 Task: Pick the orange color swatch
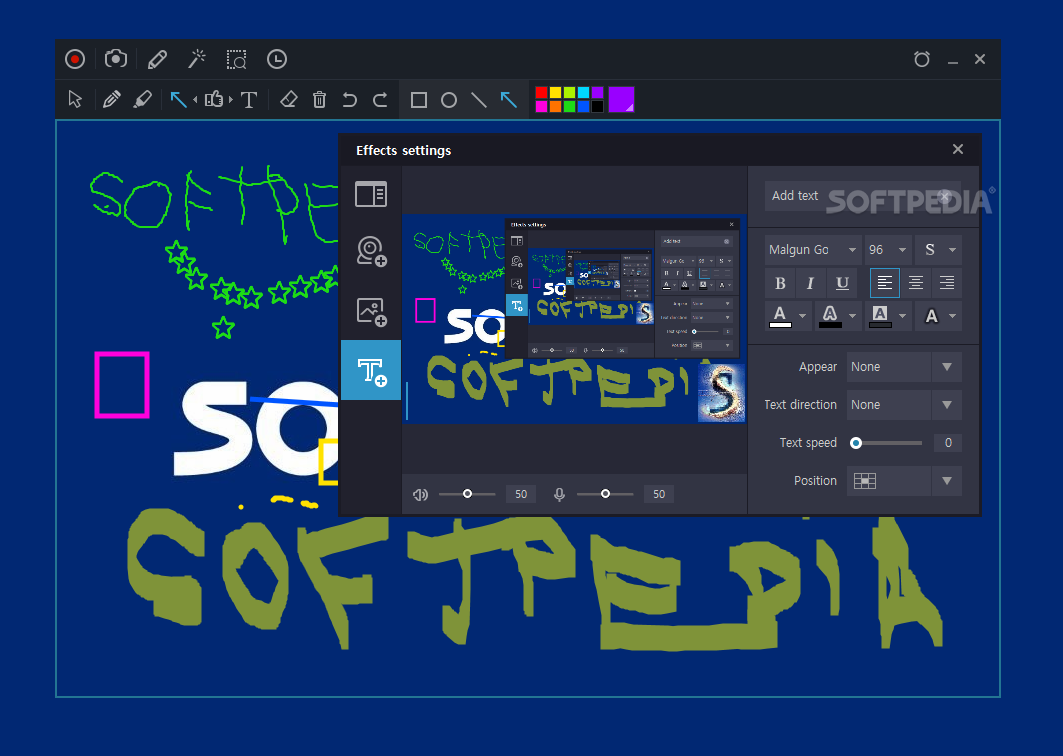point(555,106)
